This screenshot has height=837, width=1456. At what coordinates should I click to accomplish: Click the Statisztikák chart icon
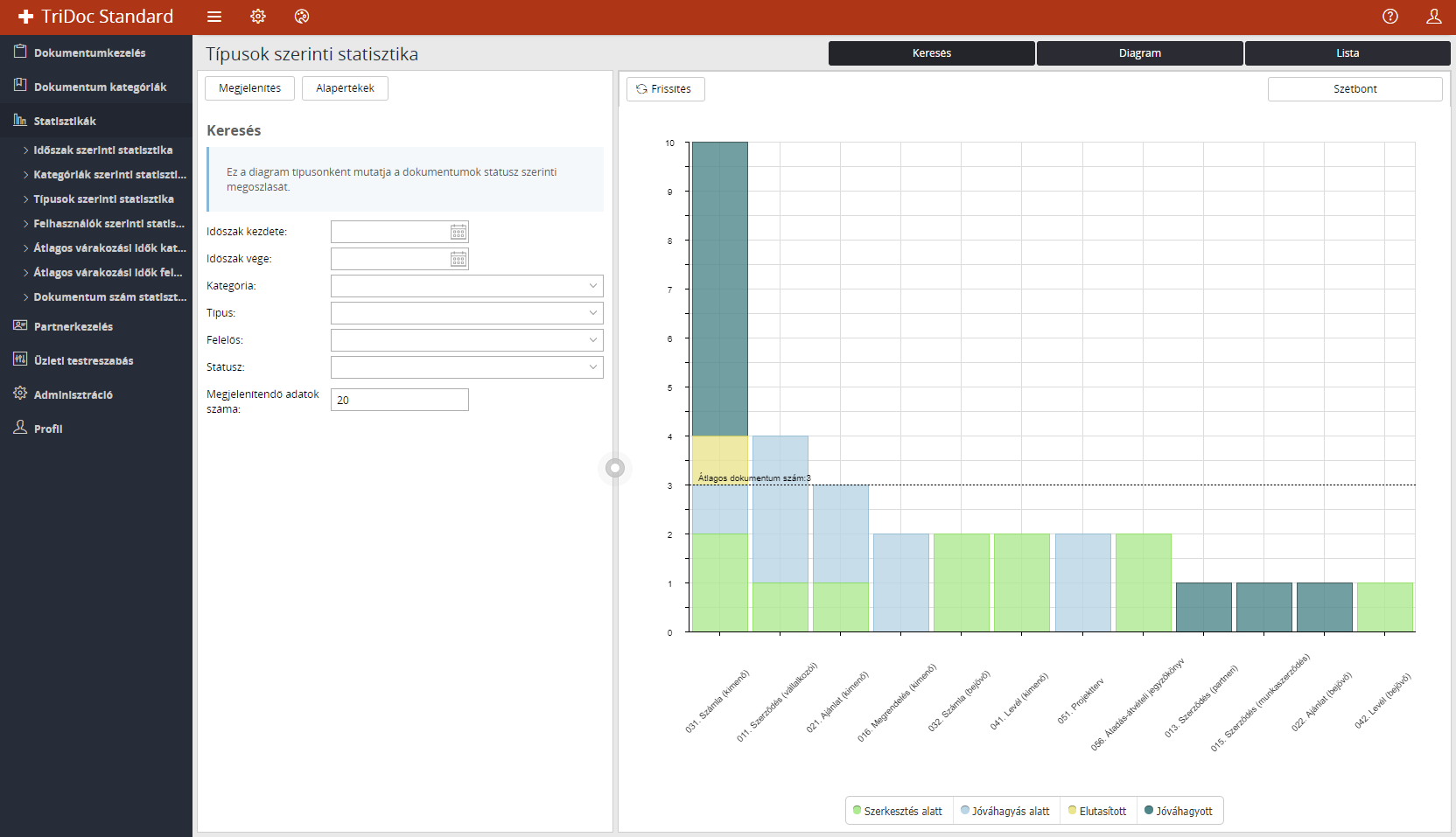pyautogui.click(x=20, y=120)
